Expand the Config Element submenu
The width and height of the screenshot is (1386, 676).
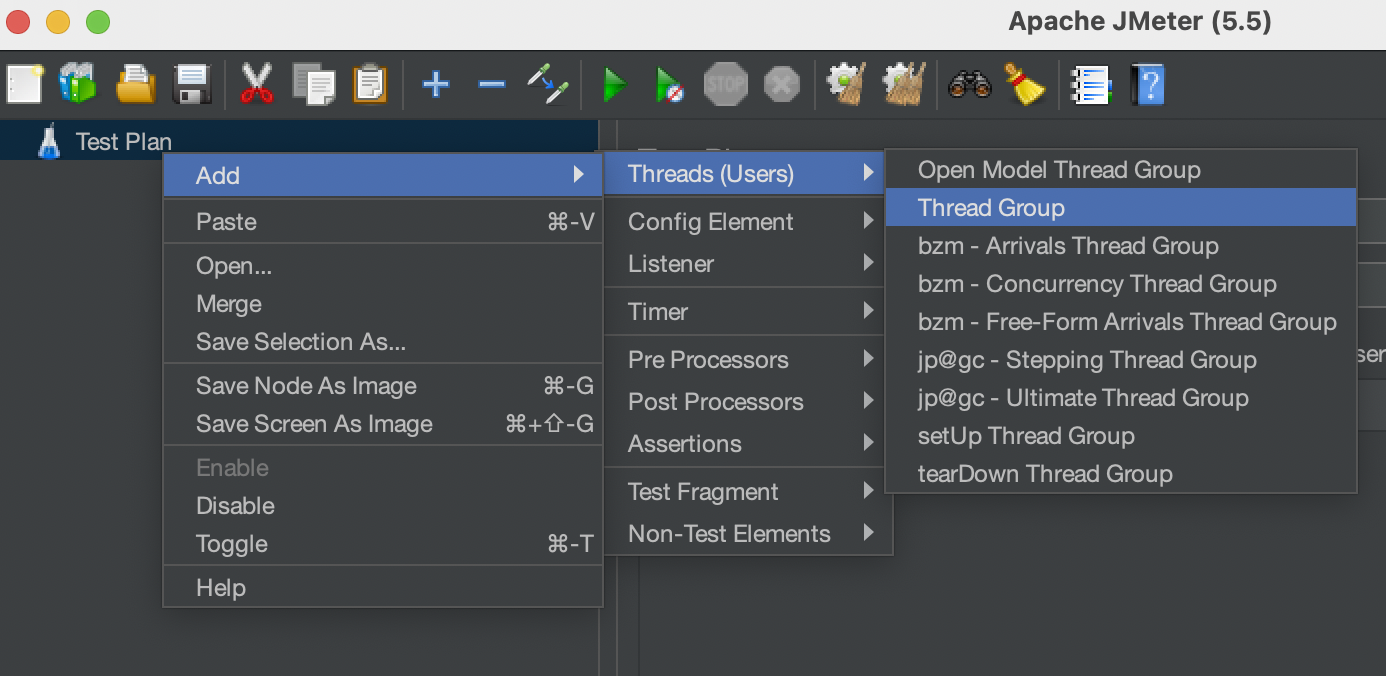(745, 222)
